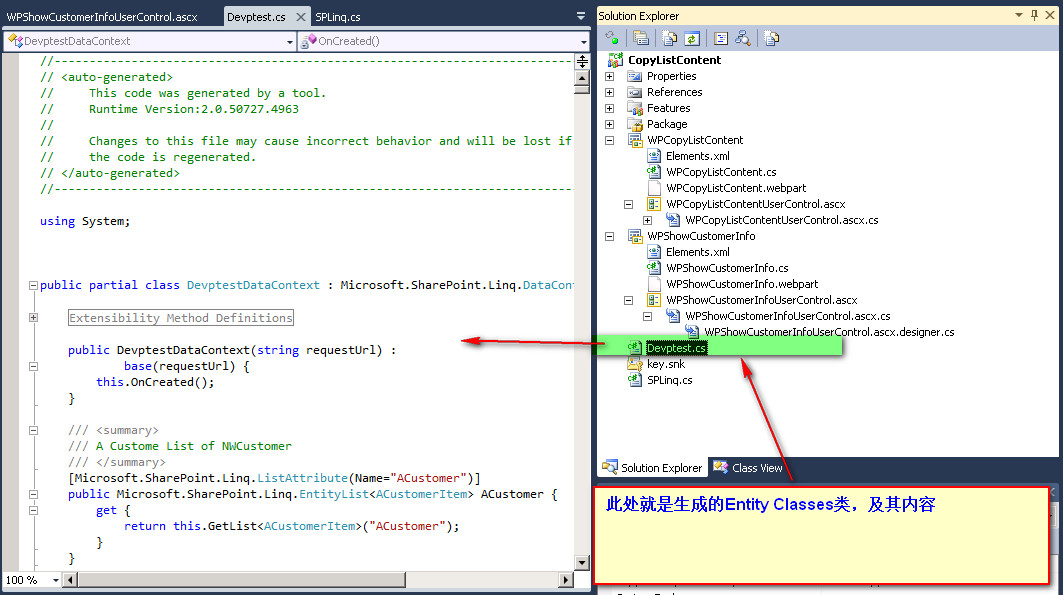
Task: Click the key.snk file icon
Action: click(635, 364)
